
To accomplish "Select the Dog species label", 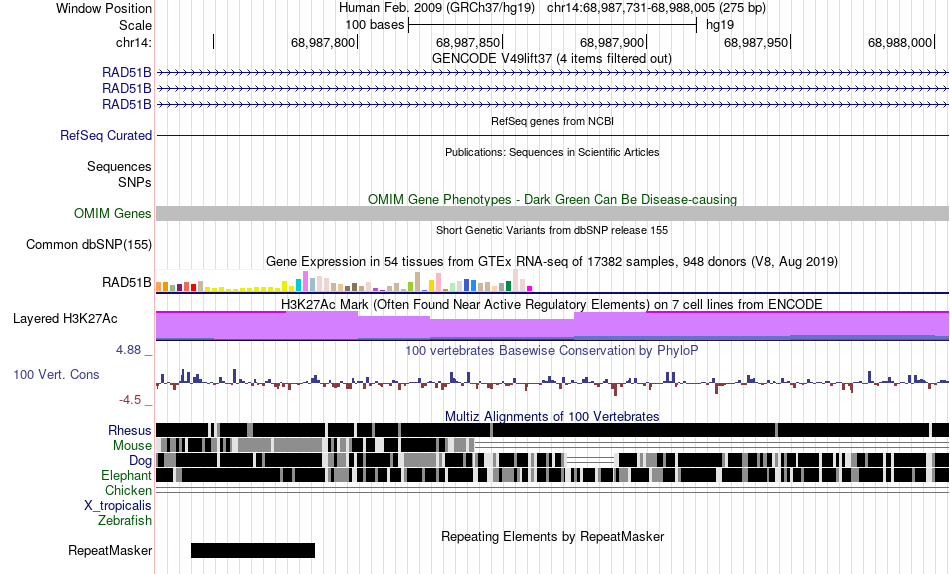I will coord(140,461).
